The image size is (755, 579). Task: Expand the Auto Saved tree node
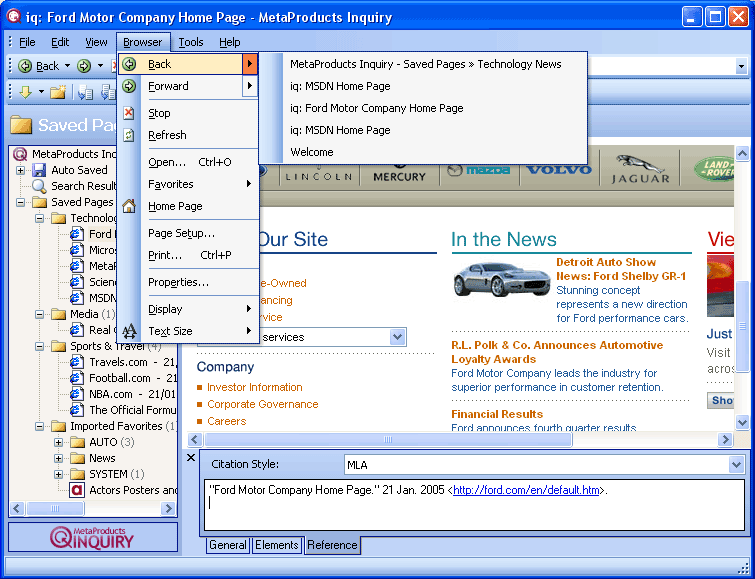[x=20, y=170]
